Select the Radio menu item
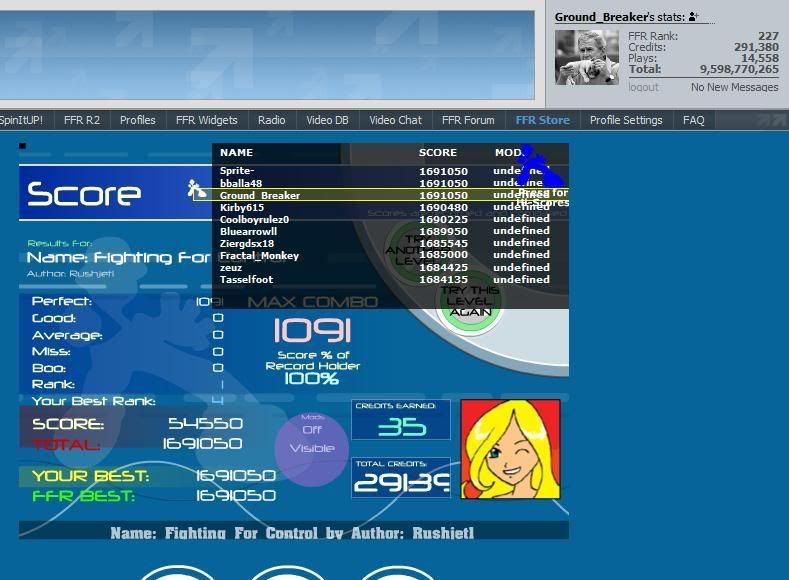Viewport: 789px width, 580px height. coord(271,120)
